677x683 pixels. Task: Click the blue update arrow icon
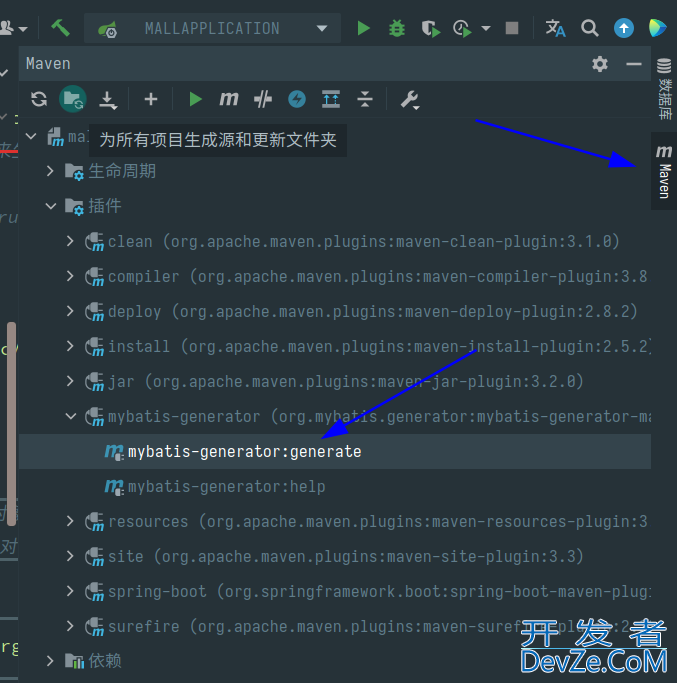(x=623, y=28)
